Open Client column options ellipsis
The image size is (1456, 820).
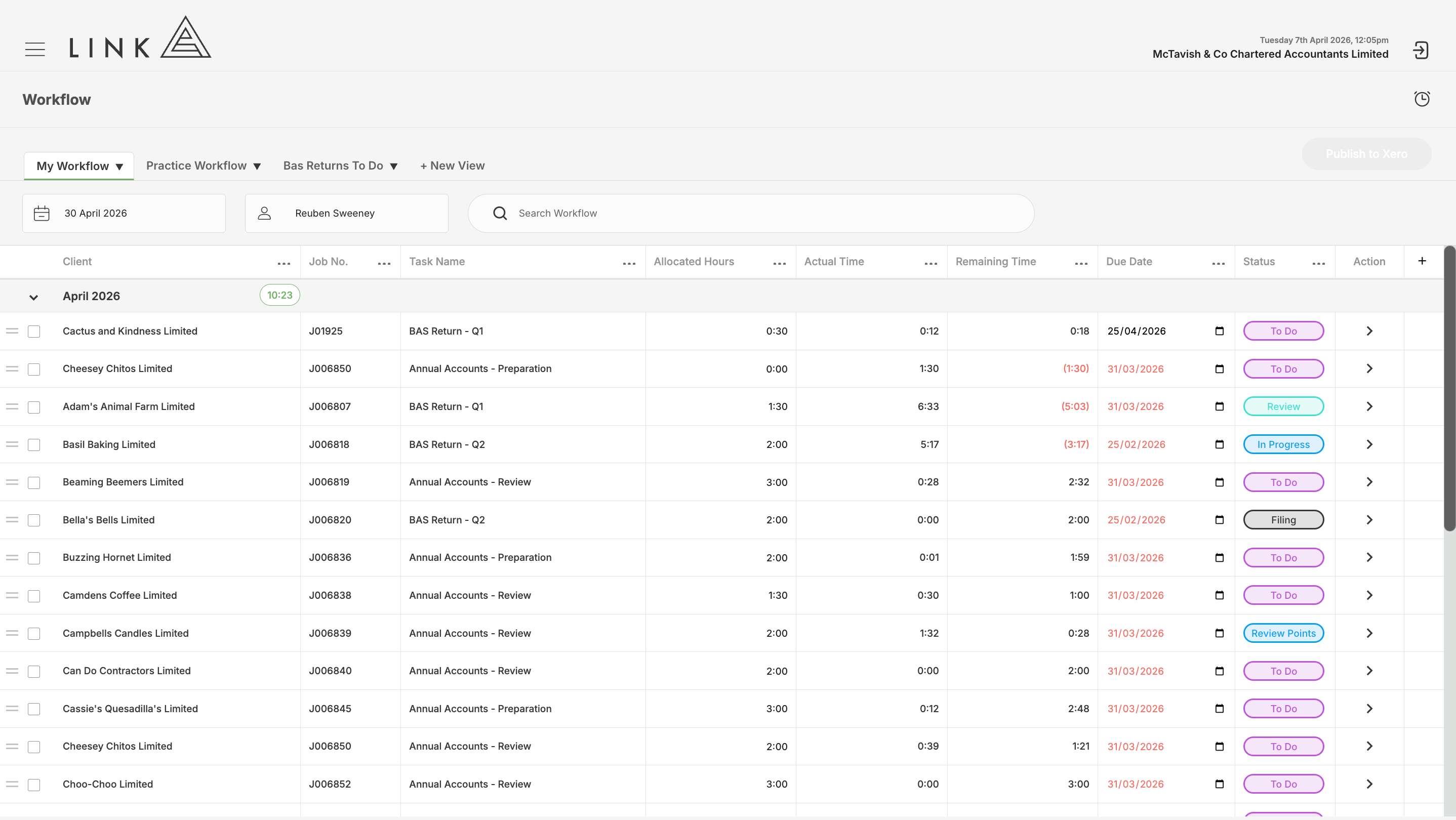tap(284, 263)
